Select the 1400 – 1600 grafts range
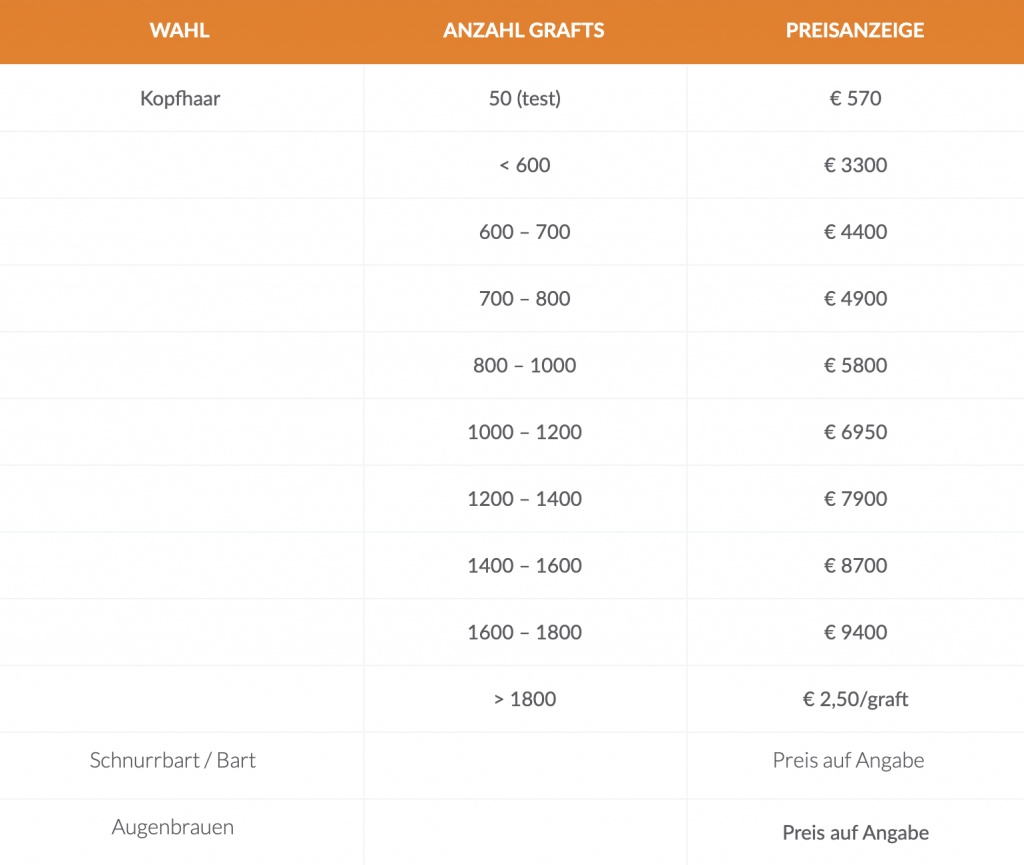This screenshot has width=1024, height=865. click(x=524, y=565)
